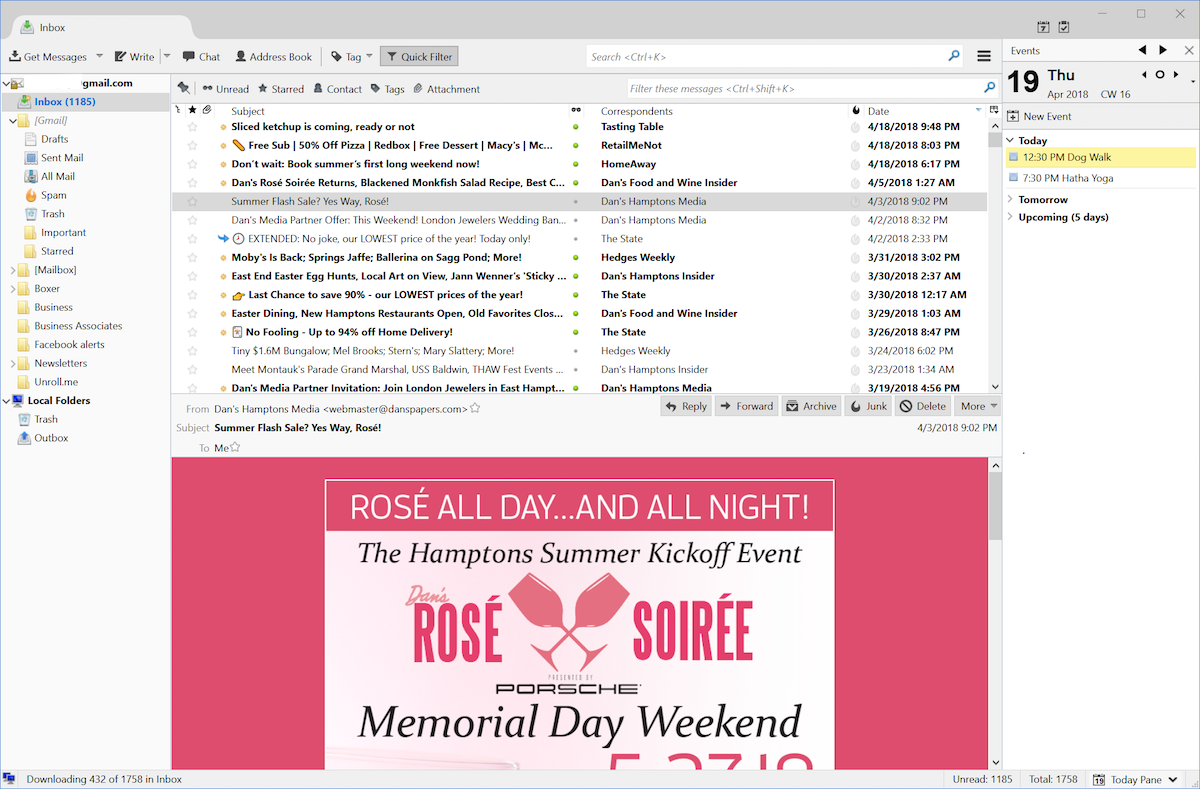Viewport: 1200px width, 789px height.
Task: Expand the Newsletters folder
Action: pyautogui.click(x=13, y=363)
